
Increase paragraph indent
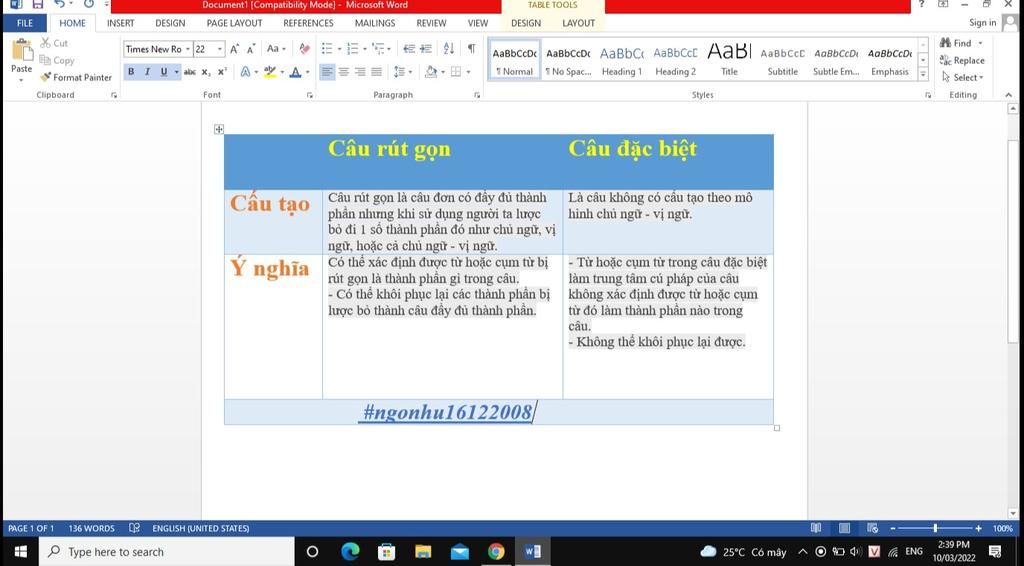pyautogui.click(x=425, y=49)
